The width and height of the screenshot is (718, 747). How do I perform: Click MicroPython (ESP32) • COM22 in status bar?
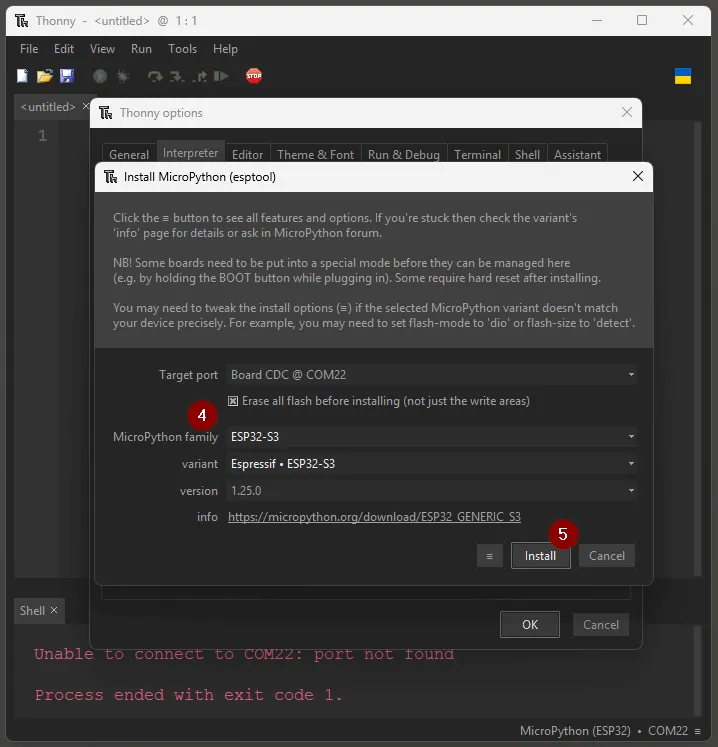coord(604,731)
